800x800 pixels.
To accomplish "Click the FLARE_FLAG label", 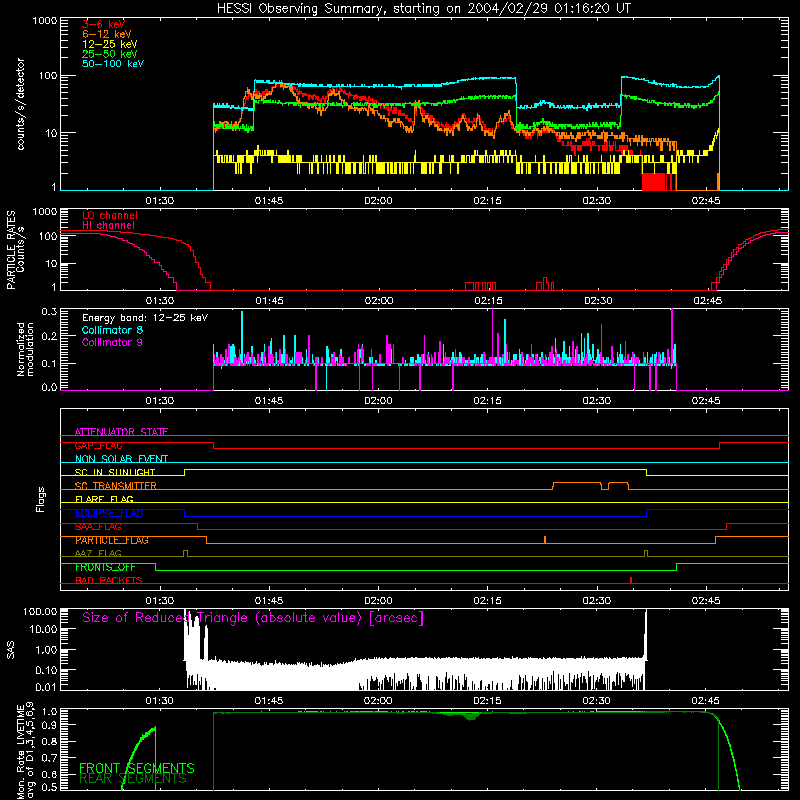I will [x=104, y=499].
